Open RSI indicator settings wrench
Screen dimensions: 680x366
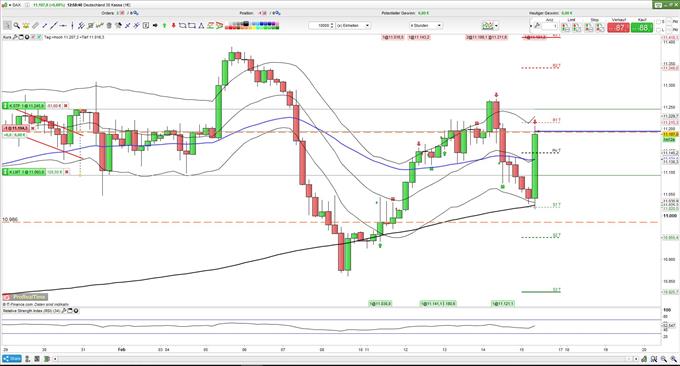(64, 310)
